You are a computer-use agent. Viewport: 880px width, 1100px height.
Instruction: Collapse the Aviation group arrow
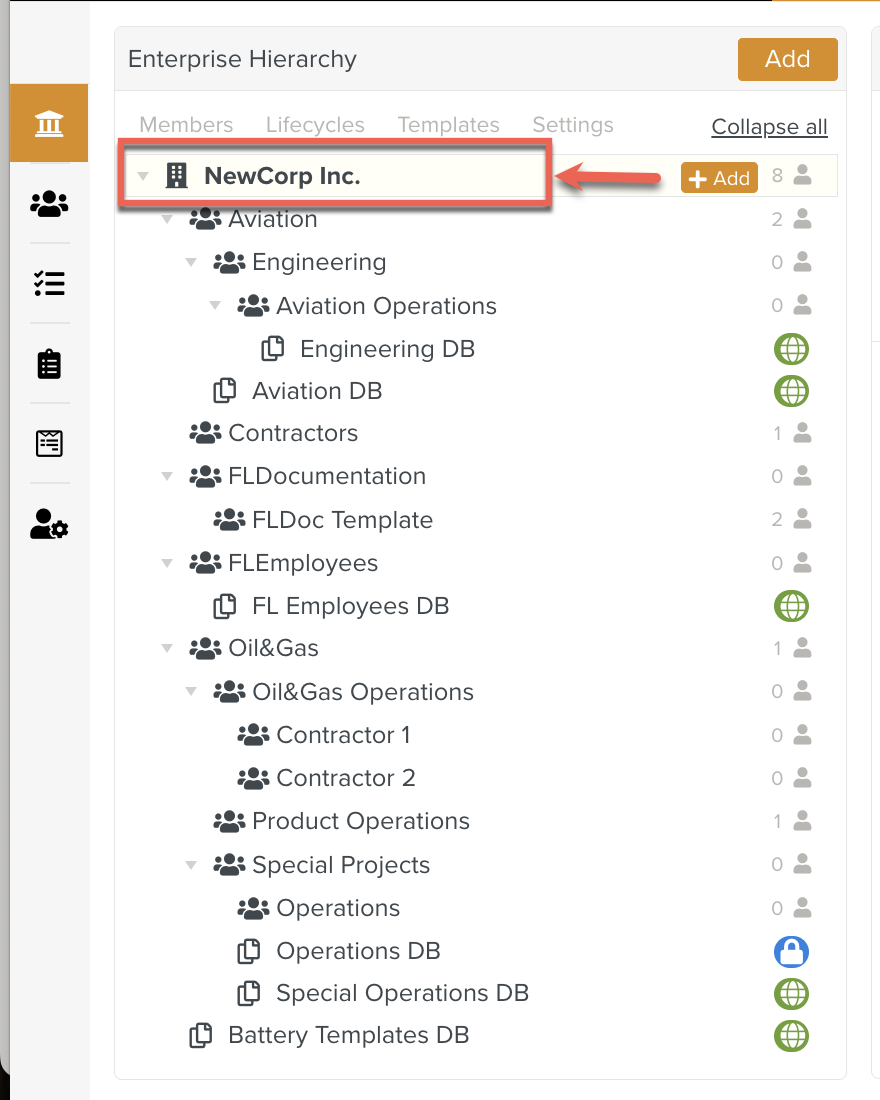click(167, 219)
